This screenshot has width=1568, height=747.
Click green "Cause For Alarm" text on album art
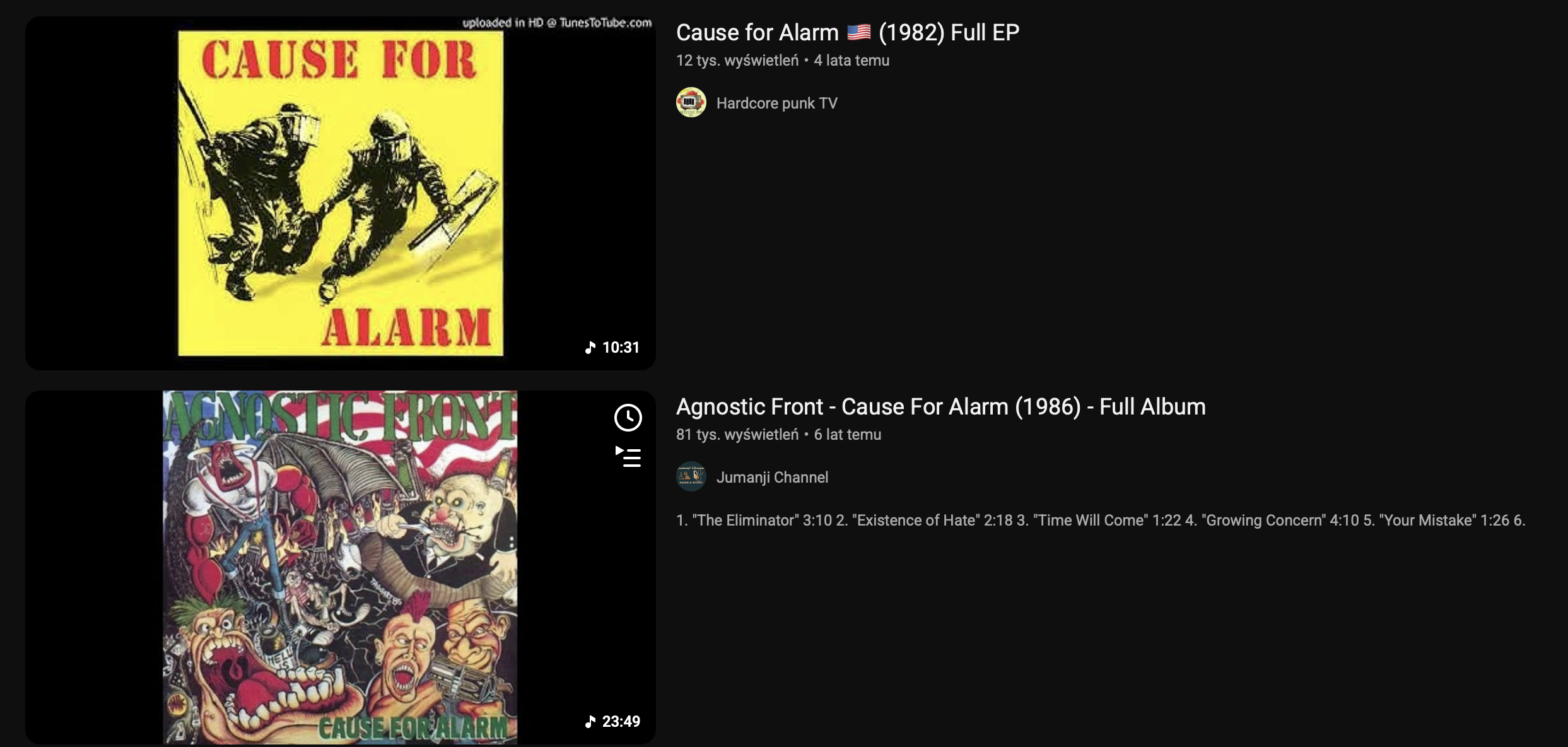point(413,728)
